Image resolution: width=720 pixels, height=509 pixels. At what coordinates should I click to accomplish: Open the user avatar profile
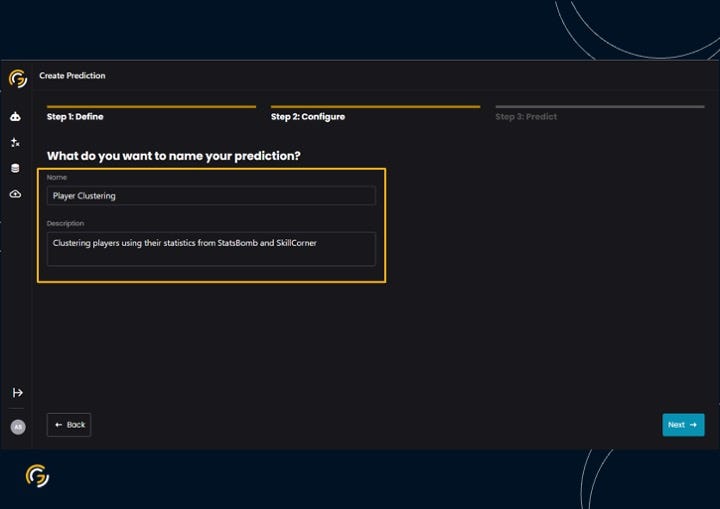(18, 427)
